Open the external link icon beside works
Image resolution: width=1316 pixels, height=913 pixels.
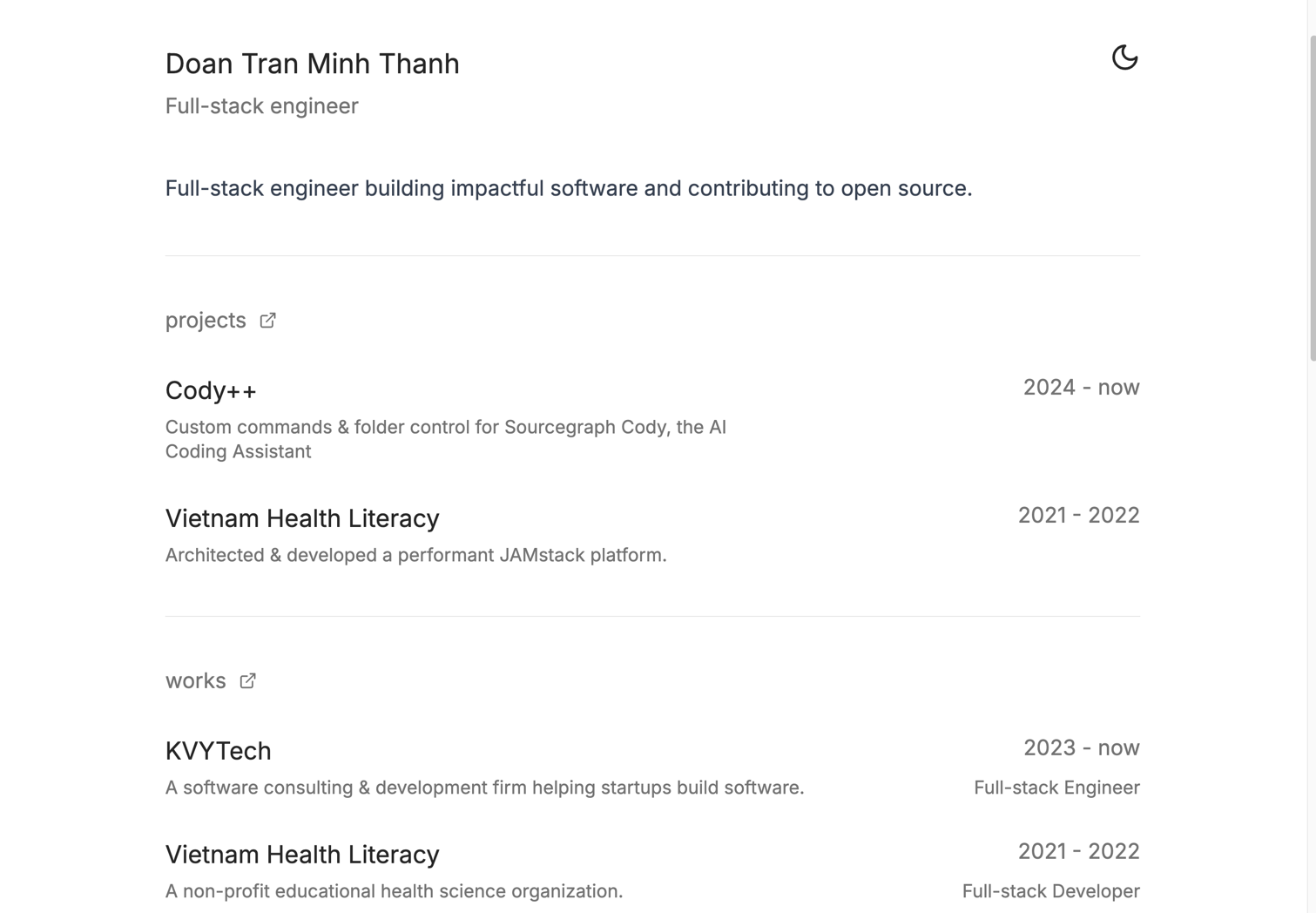coord(247,681)
